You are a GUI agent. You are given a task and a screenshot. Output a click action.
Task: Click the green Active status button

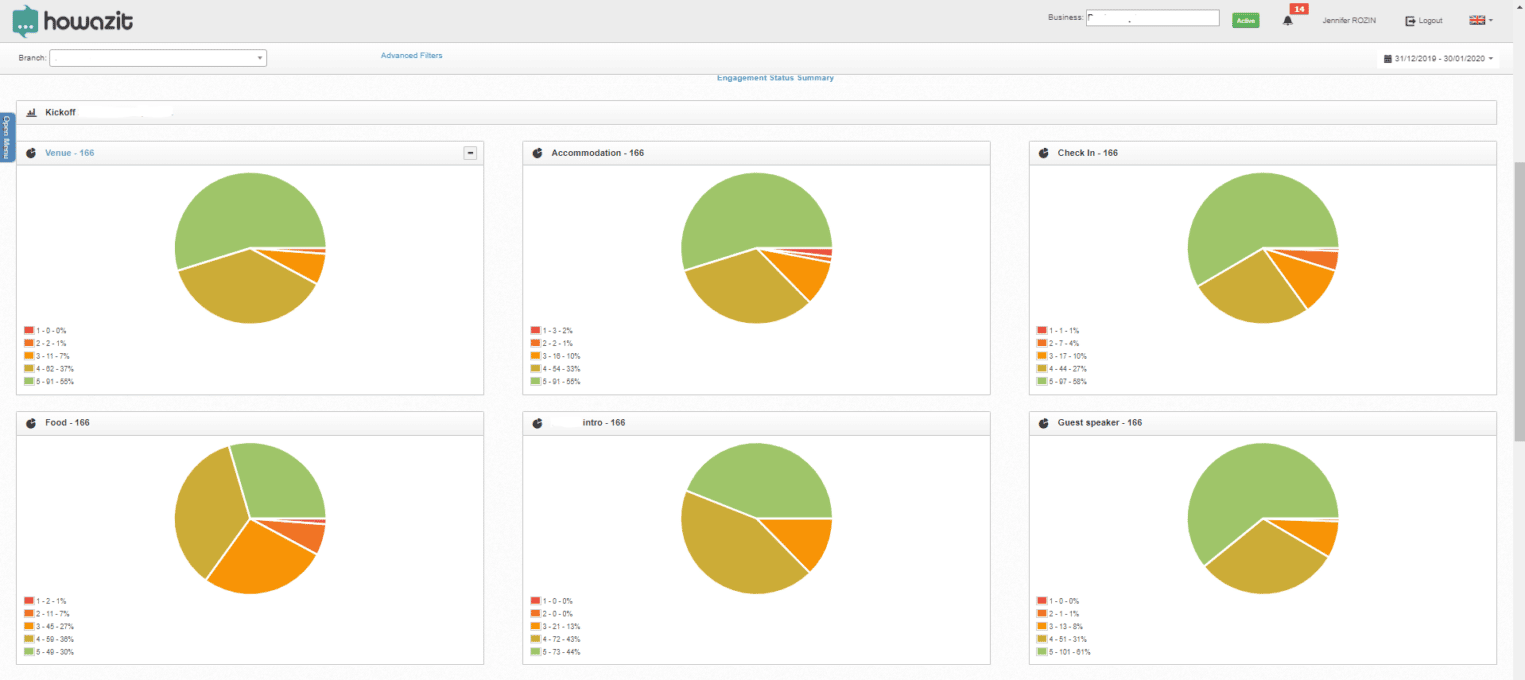(x=1245, y=20)
